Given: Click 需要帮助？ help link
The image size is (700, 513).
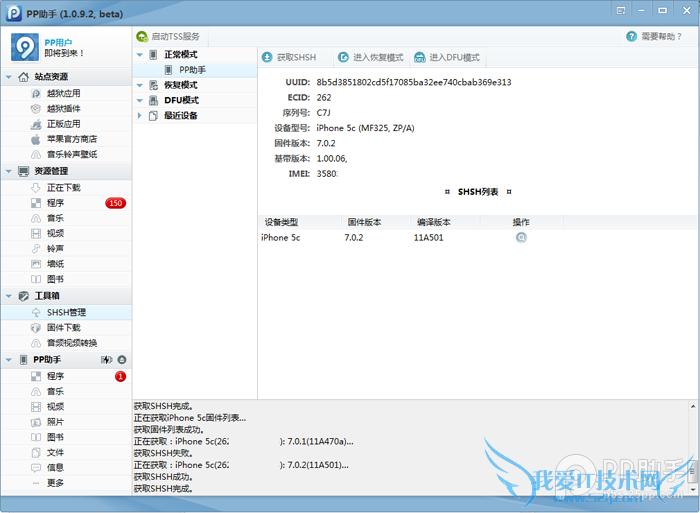Looking at the screenshot, I should pos(654,36).
